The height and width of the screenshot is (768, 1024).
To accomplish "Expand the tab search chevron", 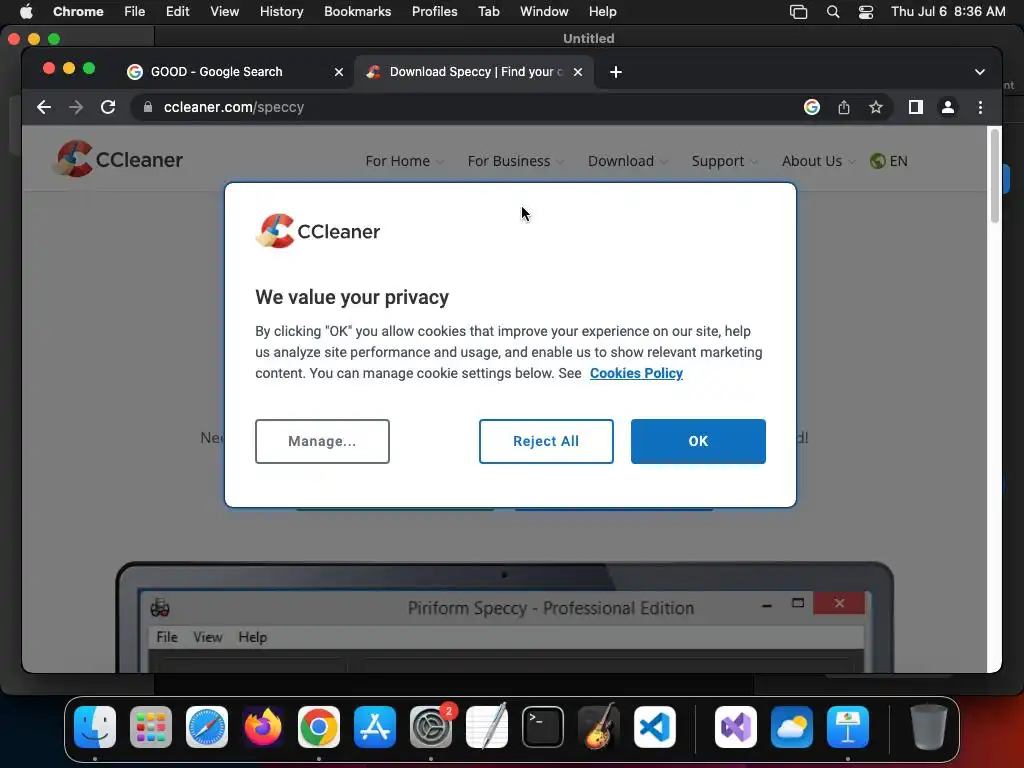I will 980,72.
